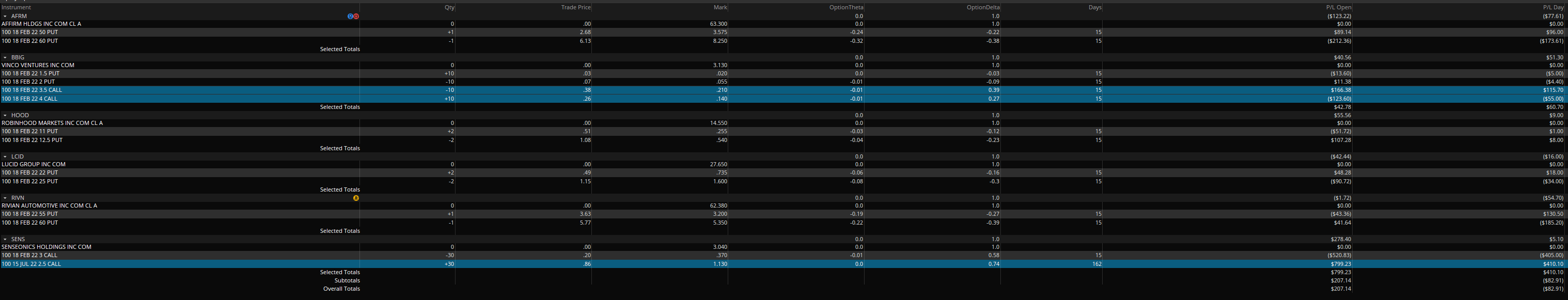Click the $166.38 P/L Open value
Screen dimensions: 1568x300
(x=1341, y=90)
